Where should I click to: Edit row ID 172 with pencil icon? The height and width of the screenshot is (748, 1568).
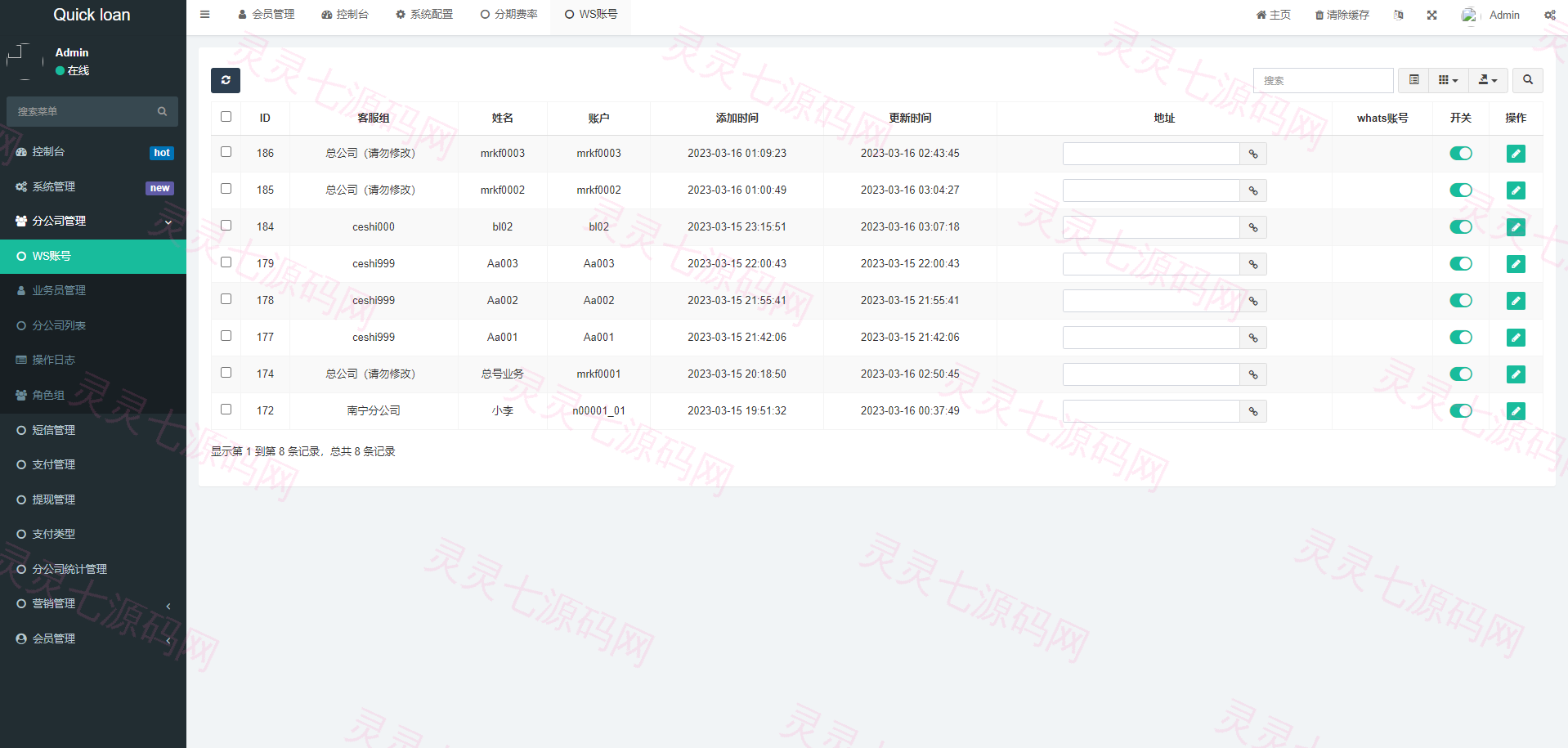pyautogui.click(x=1516, y=411)
